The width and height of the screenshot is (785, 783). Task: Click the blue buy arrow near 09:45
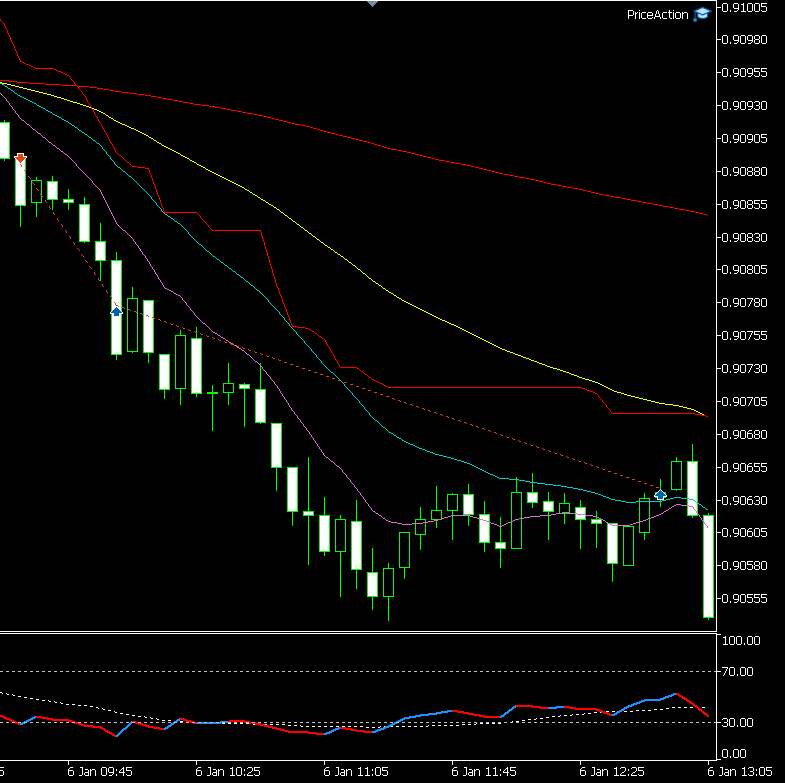[x=116, y=312]
